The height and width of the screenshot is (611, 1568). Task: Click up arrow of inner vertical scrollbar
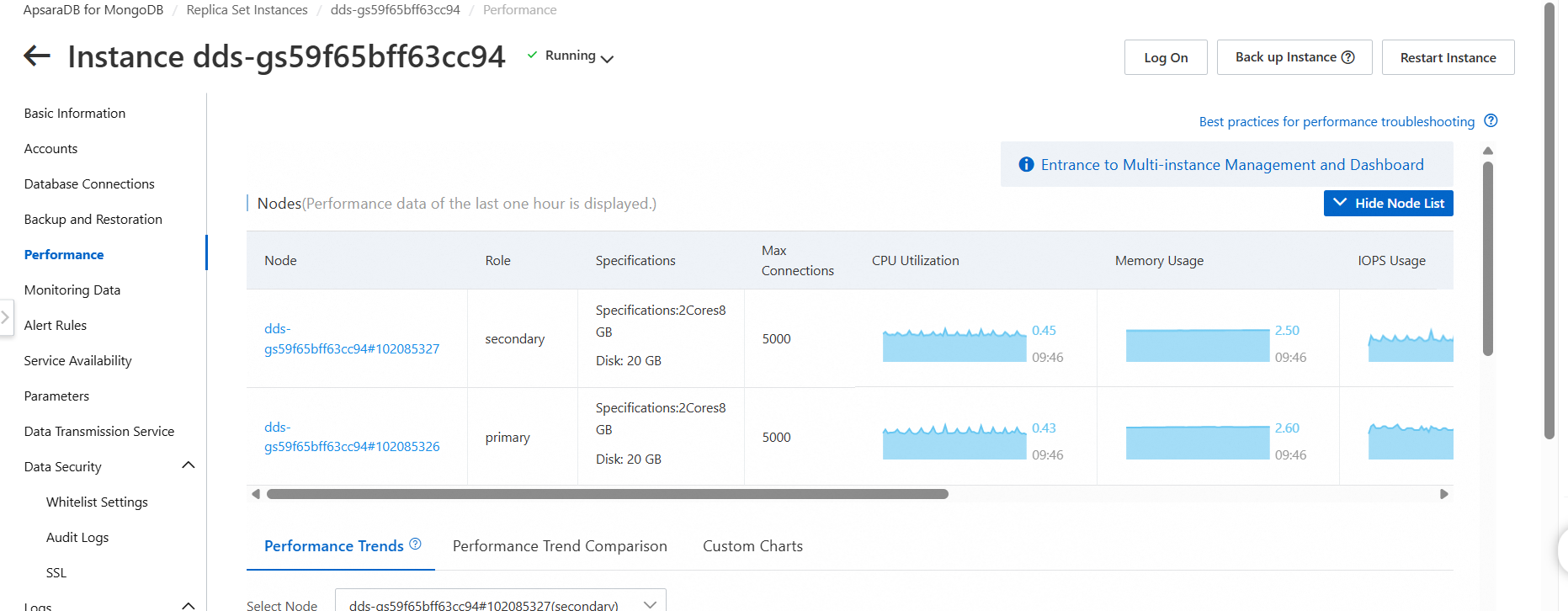click(1488, 151)
